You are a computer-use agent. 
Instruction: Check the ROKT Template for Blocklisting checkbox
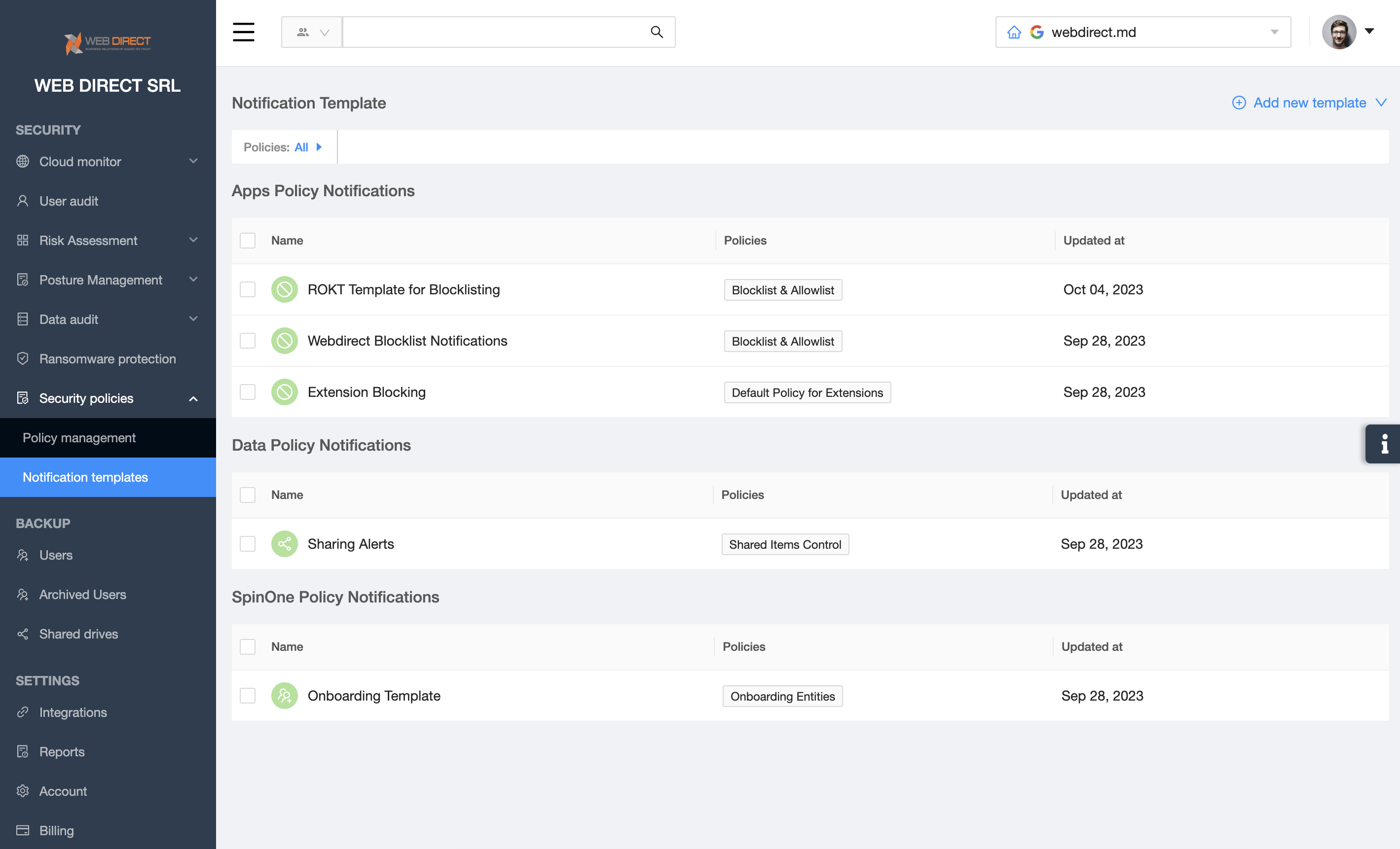pyautogui.click(x=247, y=289)
